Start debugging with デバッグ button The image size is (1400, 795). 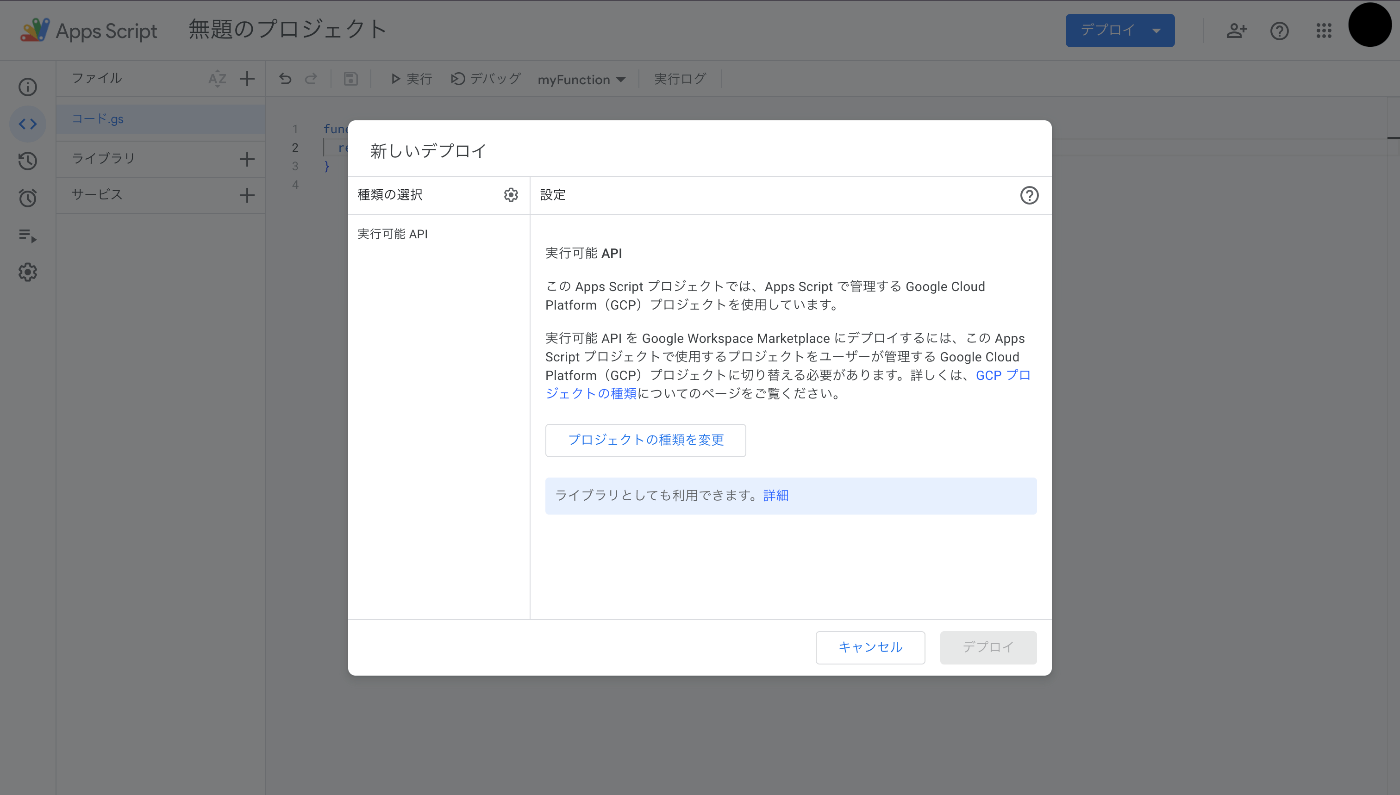(x=486, y=79)
